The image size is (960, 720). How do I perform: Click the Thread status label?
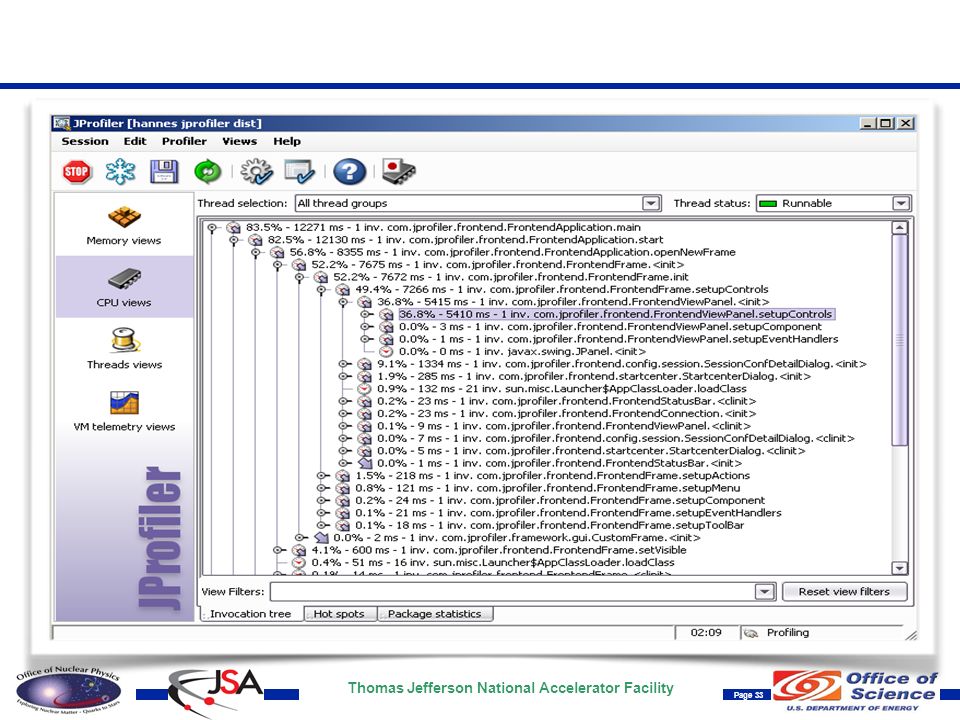pyautogui.click(x=711, y=203)
